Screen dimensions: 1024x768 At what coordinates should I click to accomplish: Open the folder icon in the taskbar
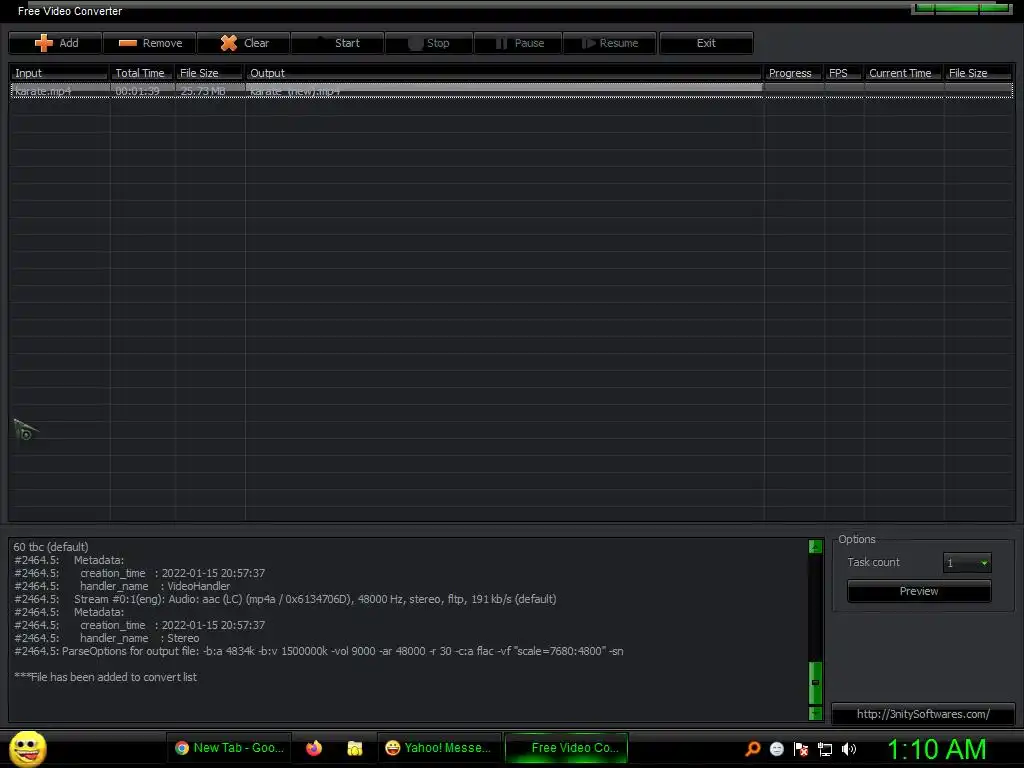tap(355, 748)
